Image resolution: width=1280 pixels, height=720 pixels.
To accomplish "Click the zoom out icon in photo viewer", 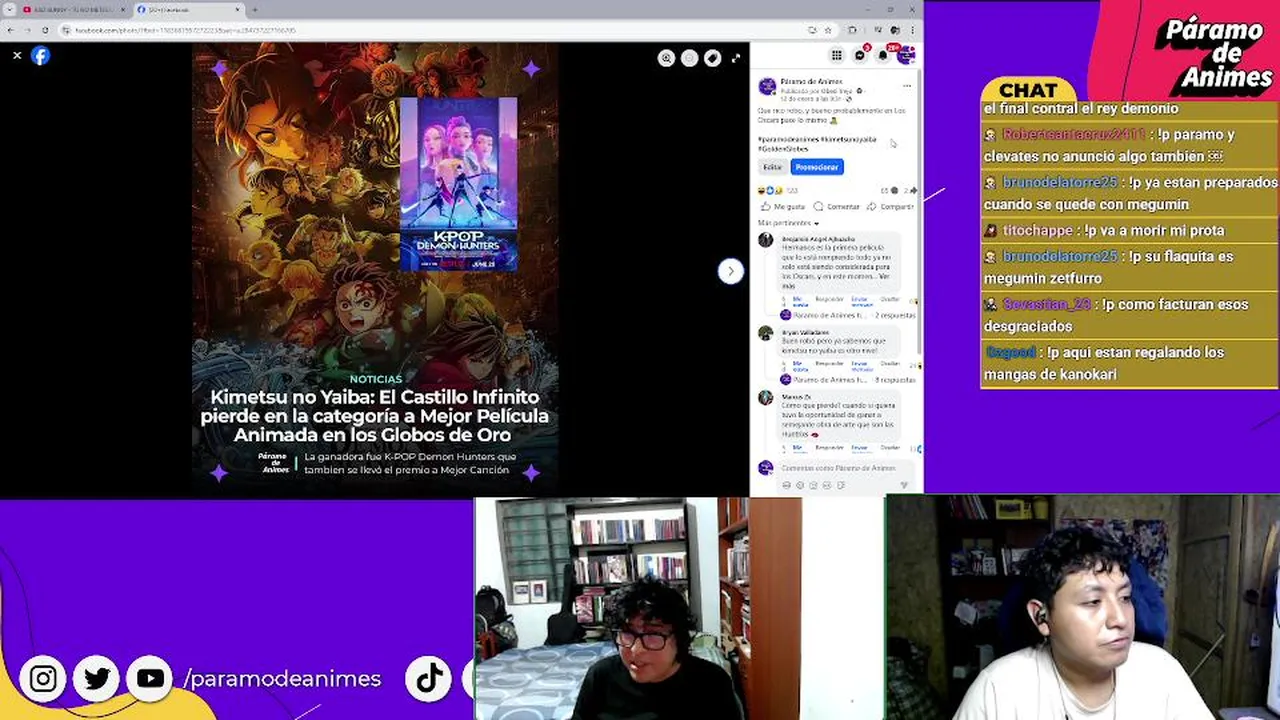I will pyautogui.click(x=689, y=58).
